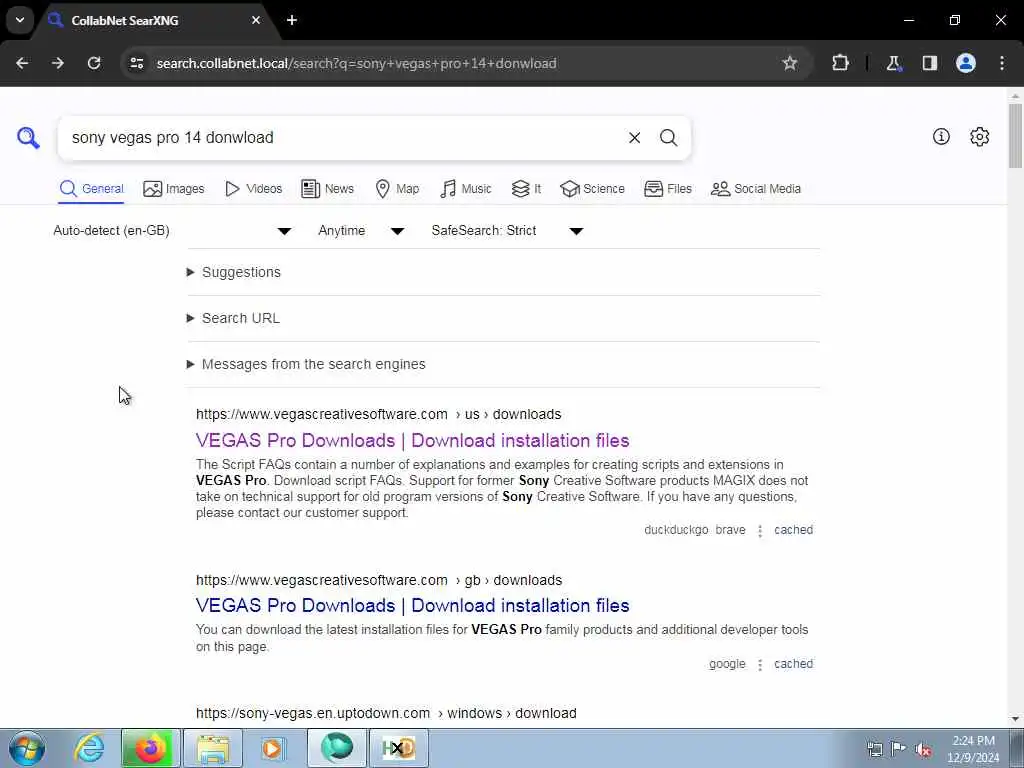Click the network tray icon
The image size is (1024, 768).
(874, 749)
